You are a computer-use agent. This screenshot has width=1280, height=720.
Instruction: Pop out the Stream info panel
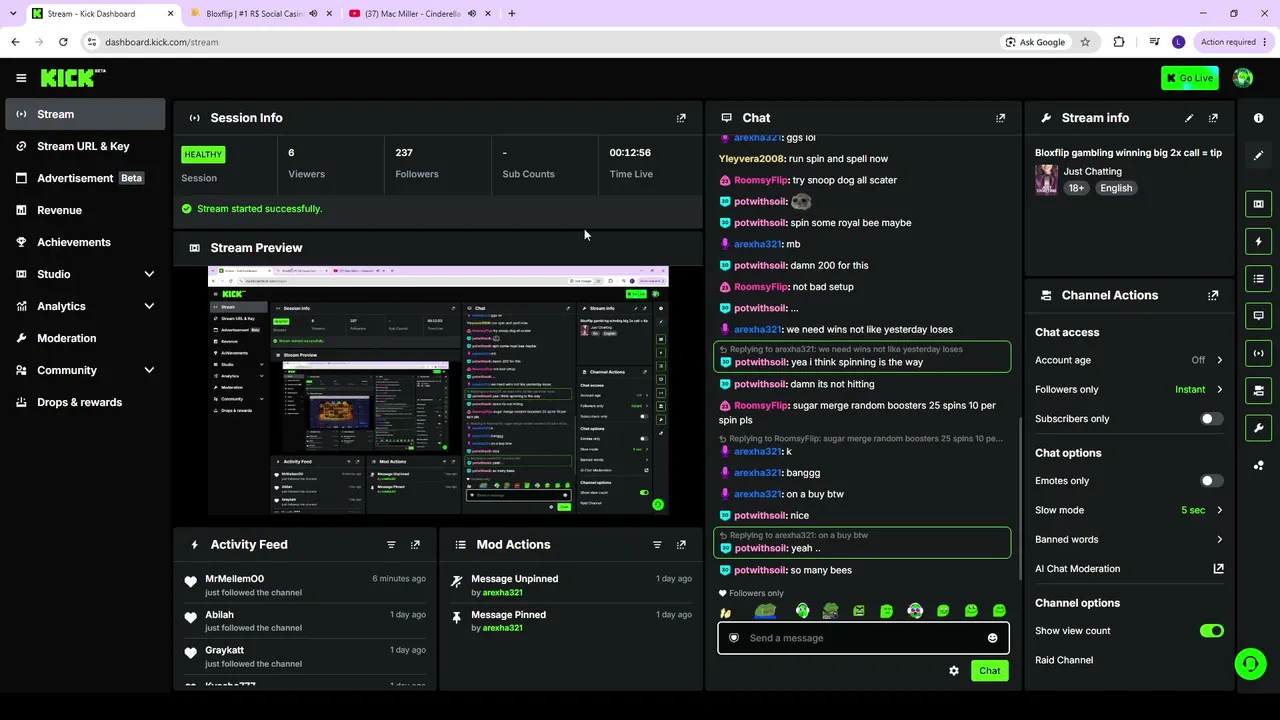point(1213,118)
